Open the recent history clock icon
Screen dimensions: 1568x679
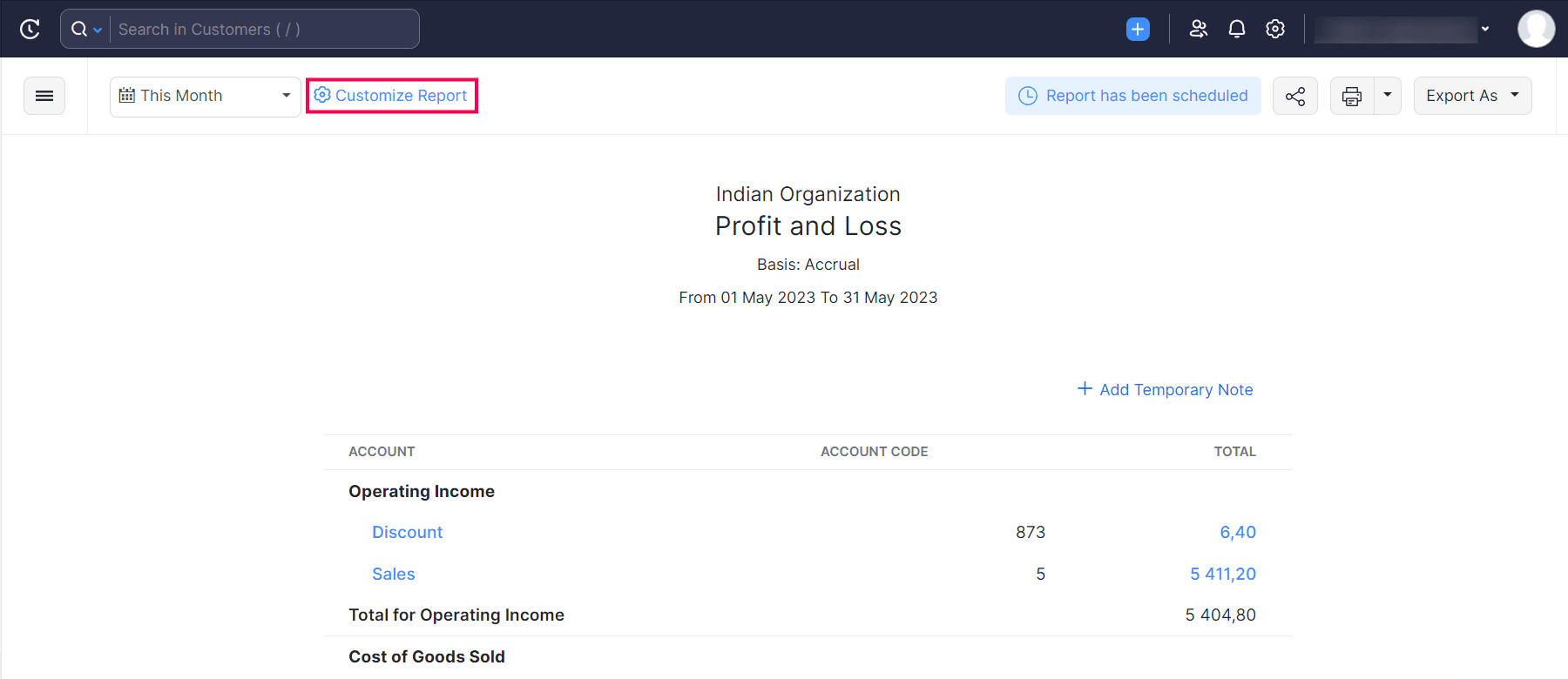[30, 29]
